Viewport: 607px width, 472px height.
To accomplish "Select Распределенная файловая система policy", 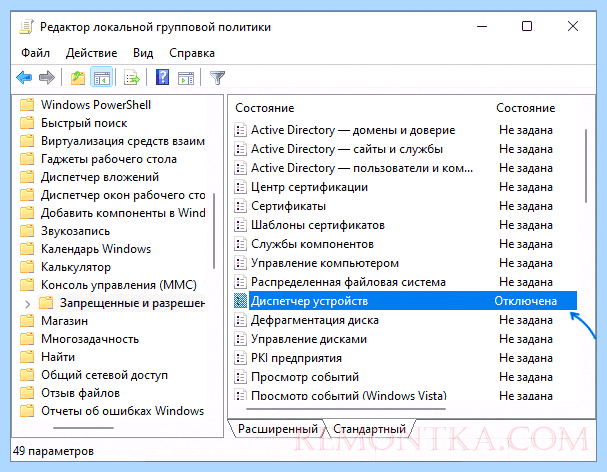I will click(x=348, y=282).
